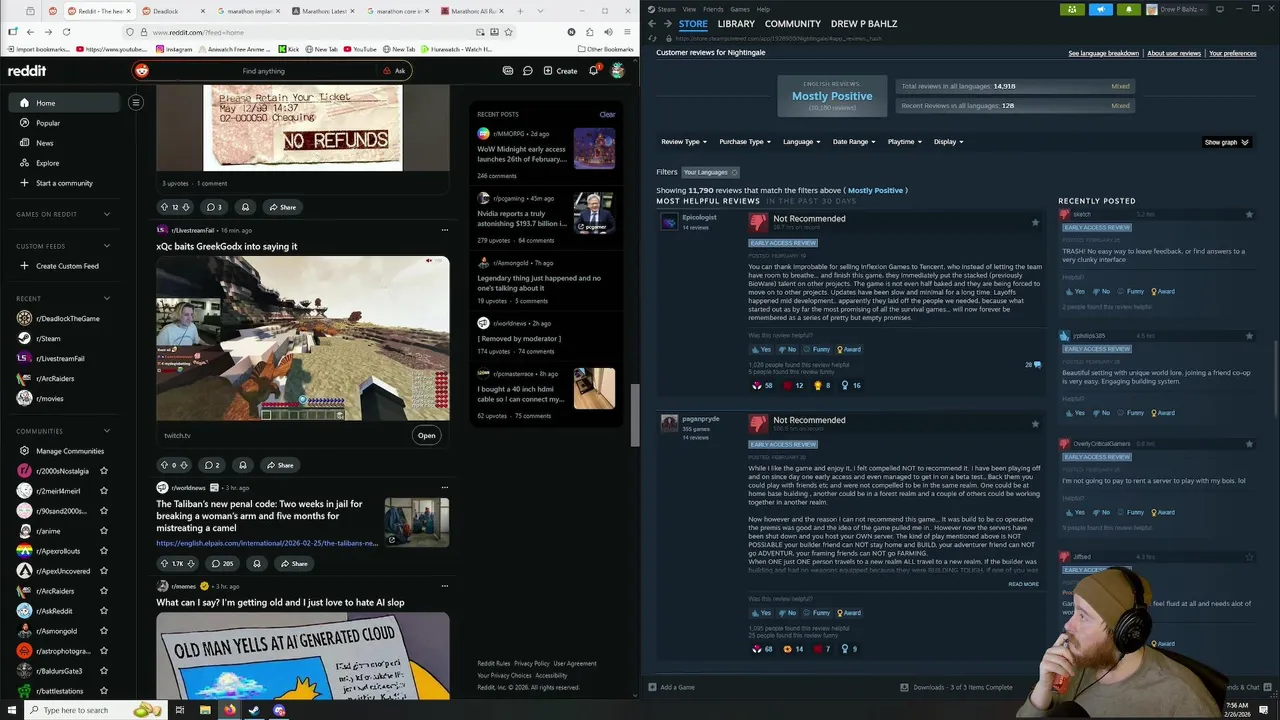The image size is (1280, 720).
Task: Open the browser hamburger menu
Action: [x=626, y=32]
